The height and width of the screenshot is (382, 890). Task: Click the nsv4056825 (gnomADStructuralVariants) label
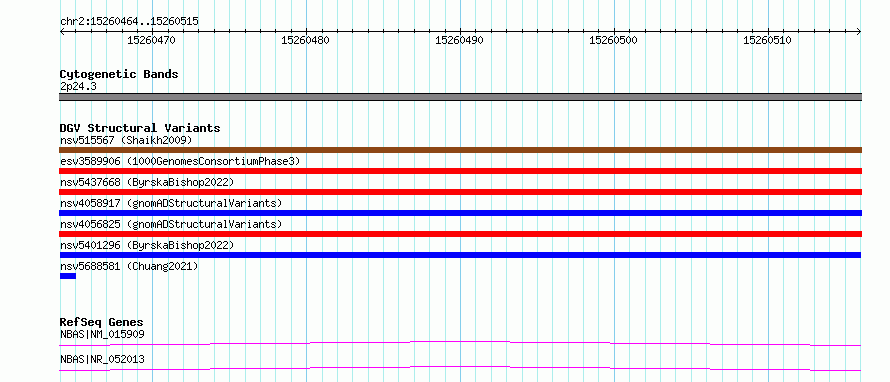tap(171, 224)
